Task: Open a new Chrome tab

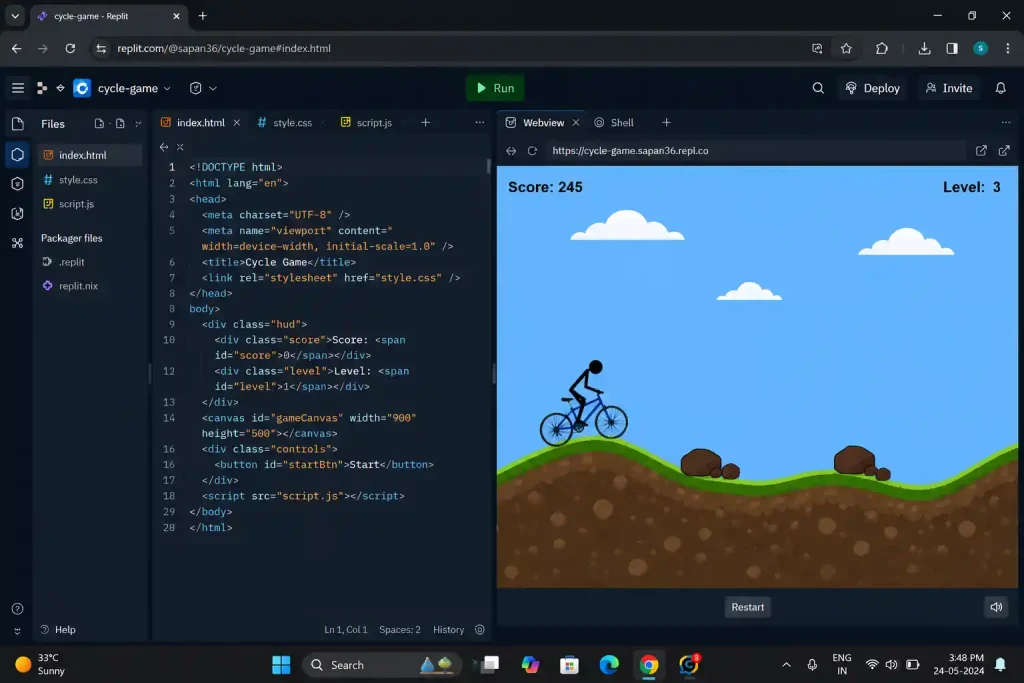Action: 202,16
